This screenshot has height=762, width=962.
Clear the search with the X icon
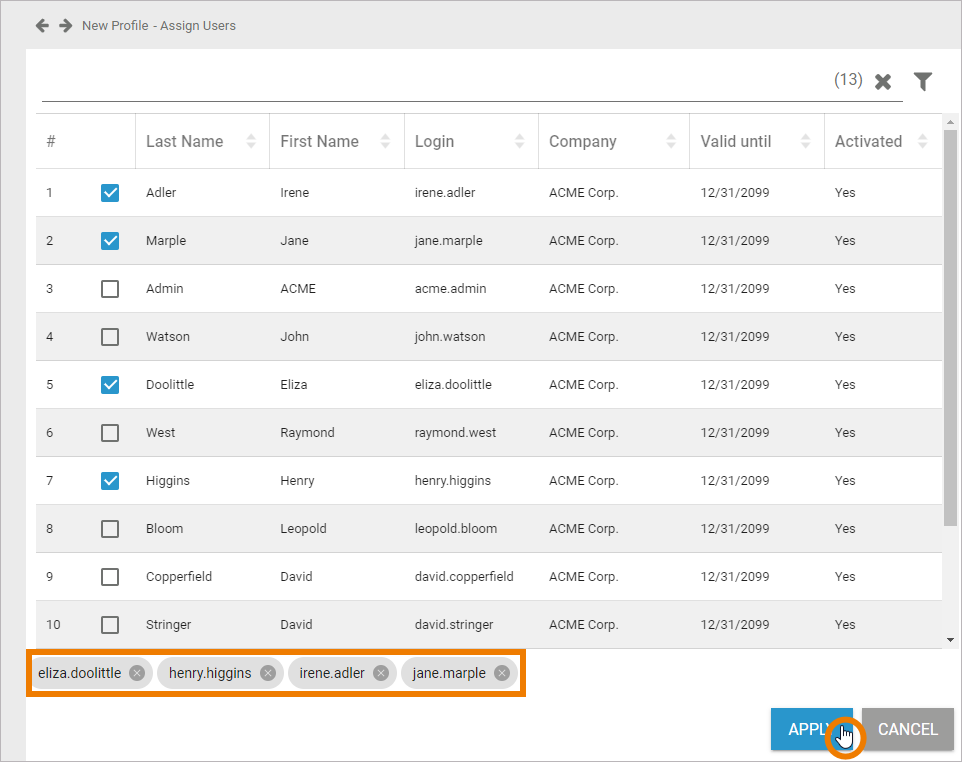(883, 82)
